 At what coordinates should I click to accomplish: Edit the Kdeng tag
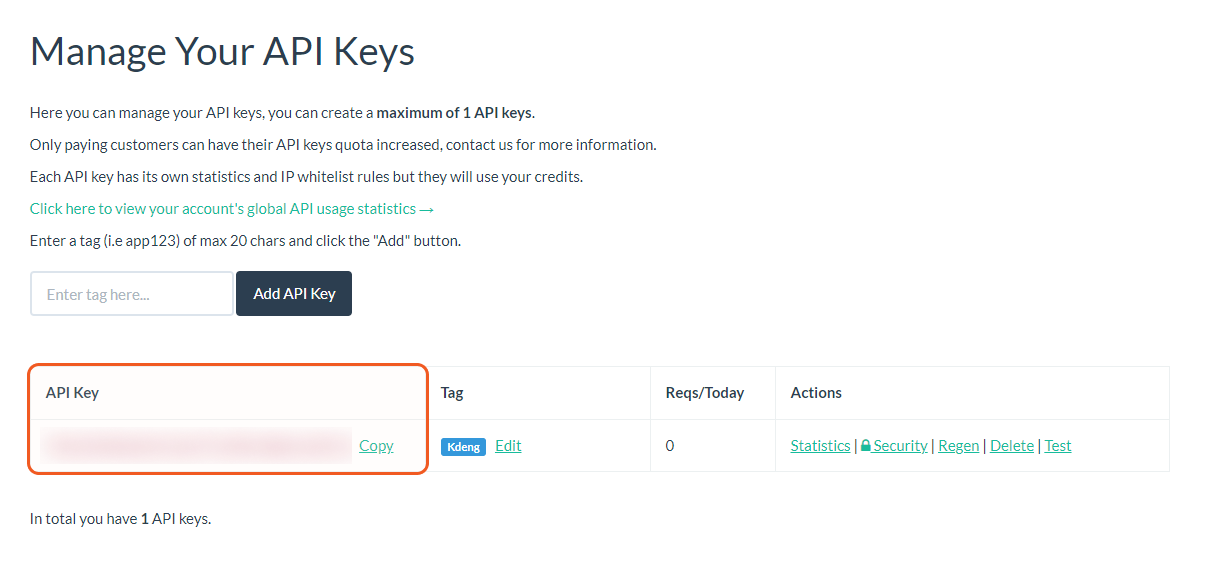pyautogui.click(x=508, y=446)
